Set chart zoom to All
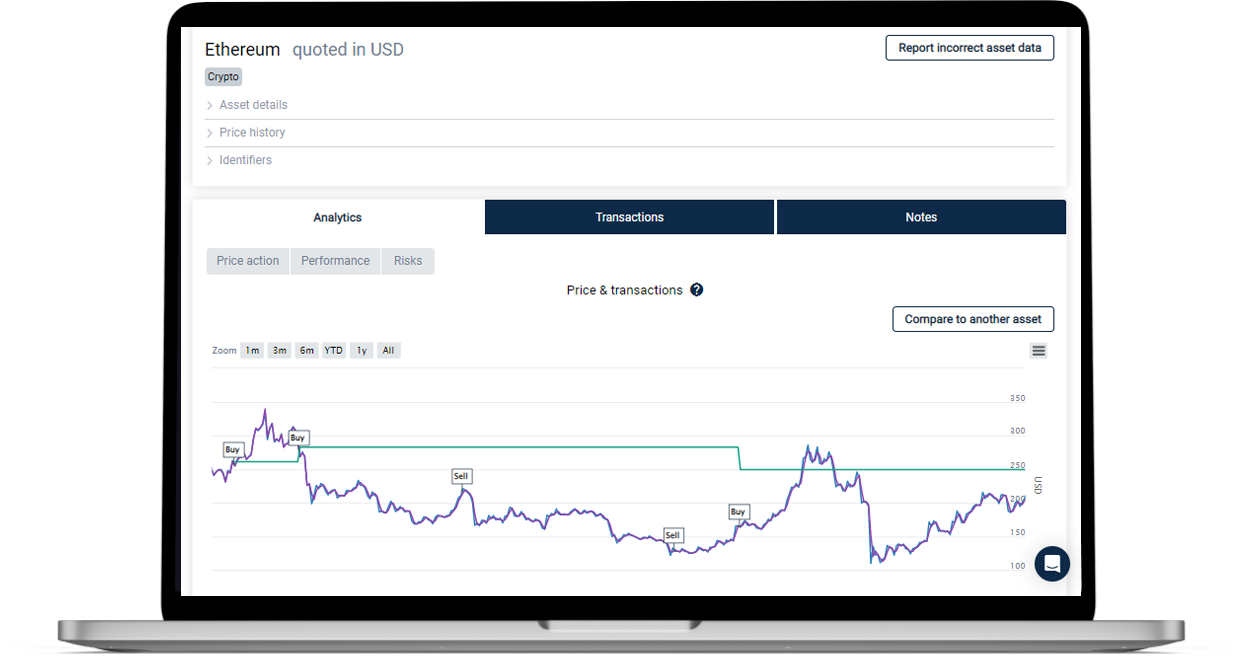The image size is (1239, 663). 389,351
